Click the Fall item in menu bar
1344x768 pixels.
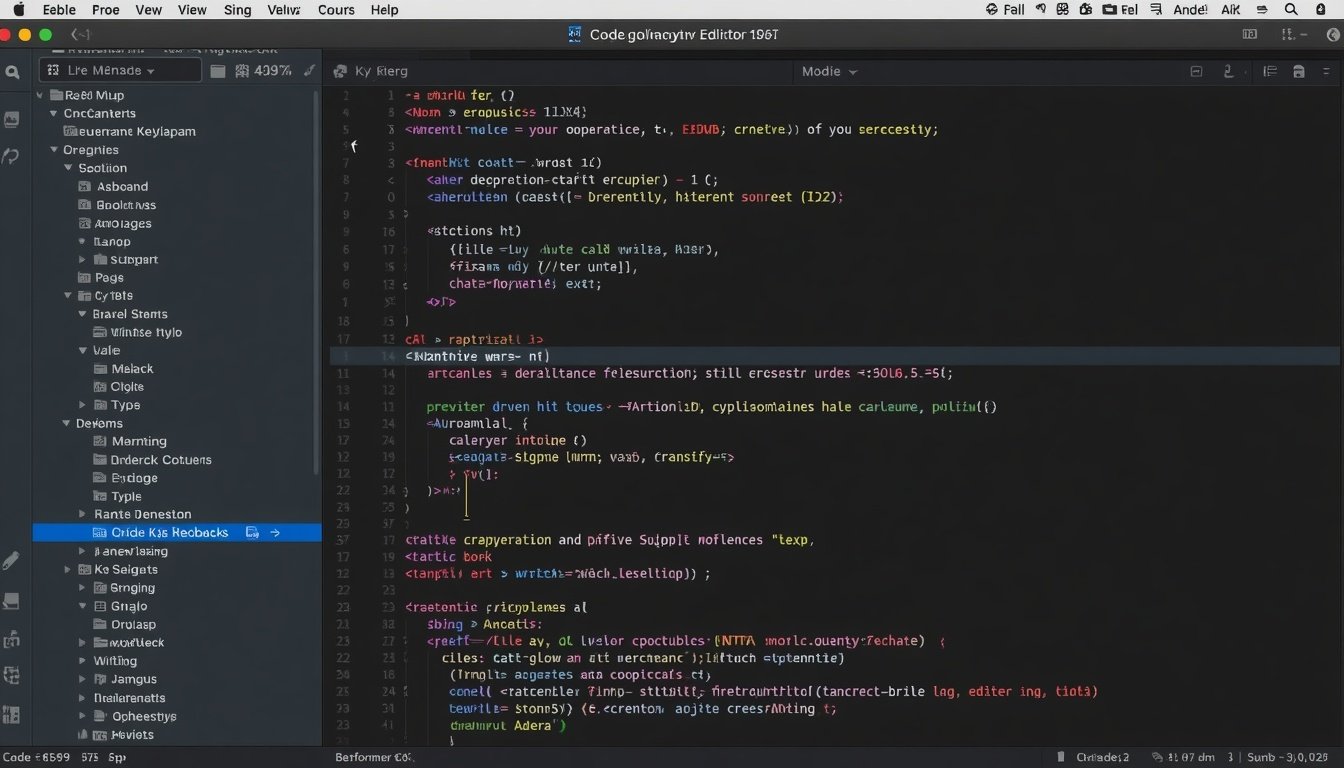point(1005,9)
